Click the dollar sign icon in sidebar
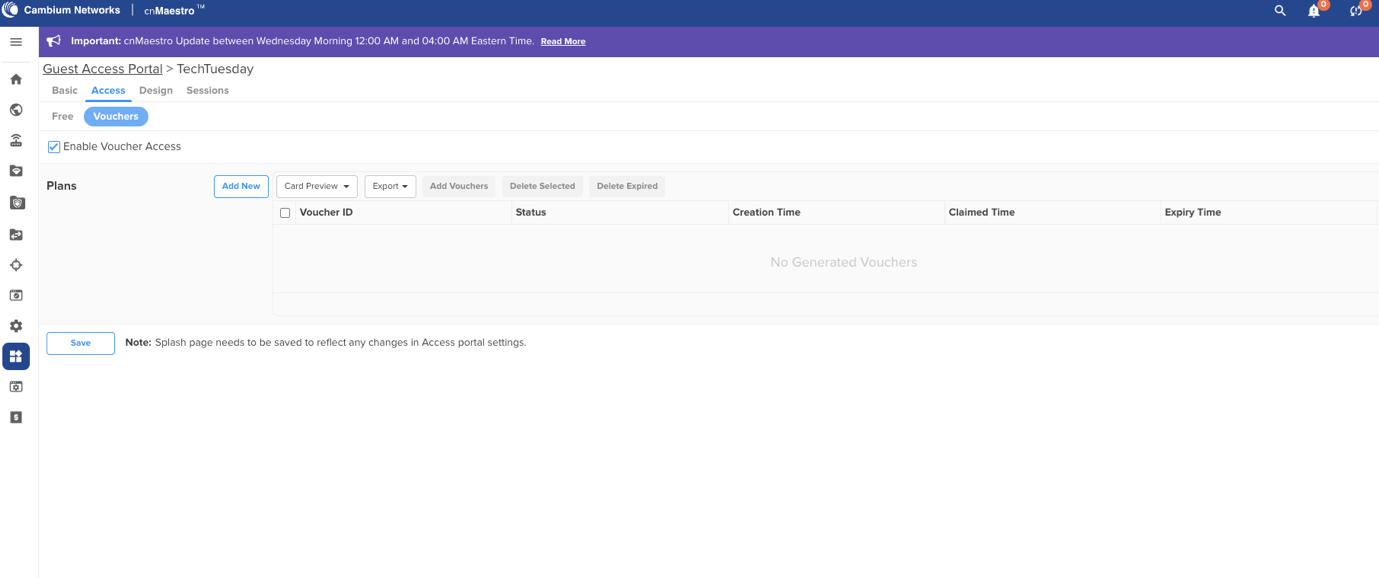1379x578 pixels. [16, 417]
